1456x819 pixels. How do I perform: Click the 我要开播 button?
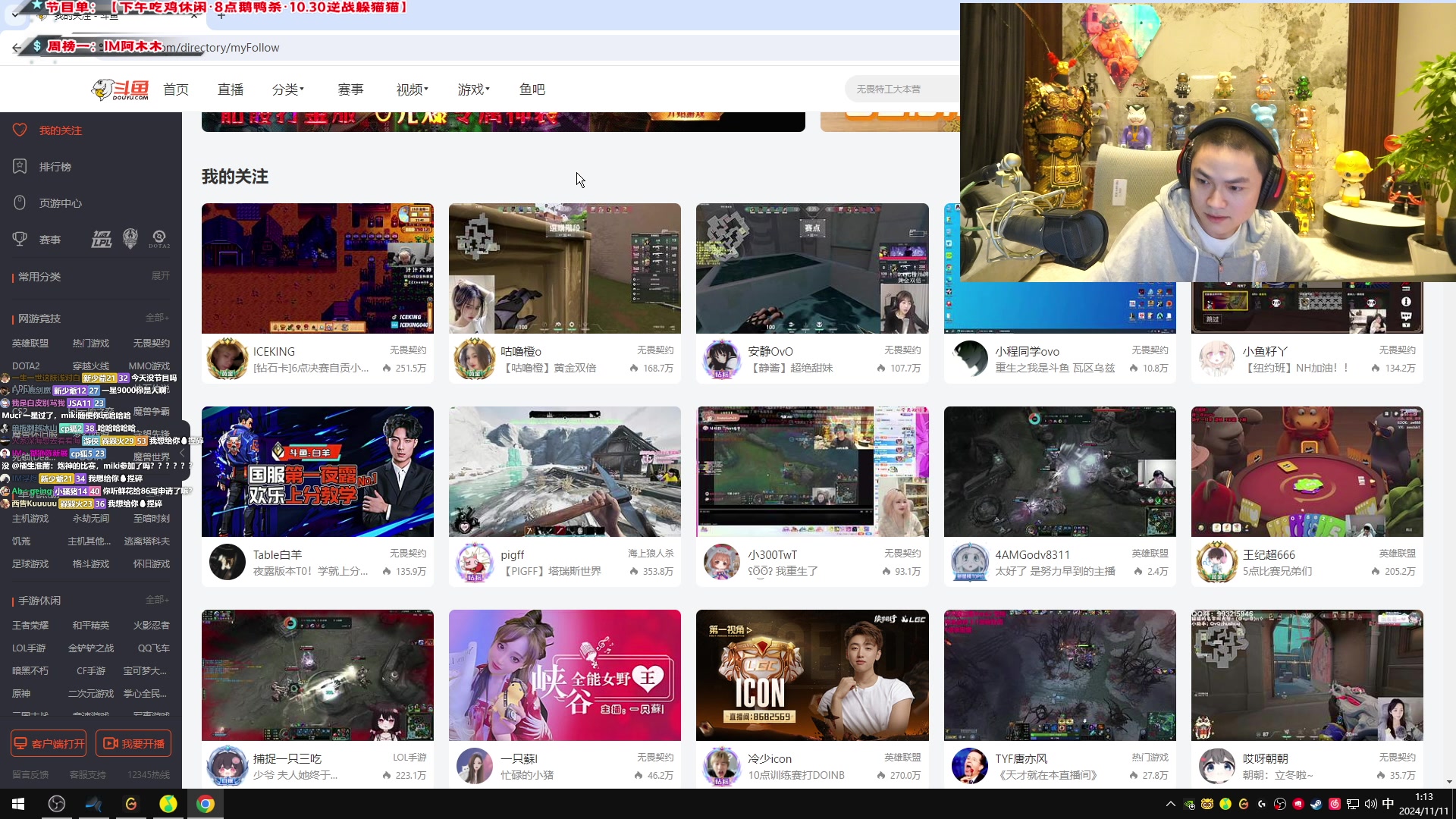pyautogui.click(x=133, y=743)
